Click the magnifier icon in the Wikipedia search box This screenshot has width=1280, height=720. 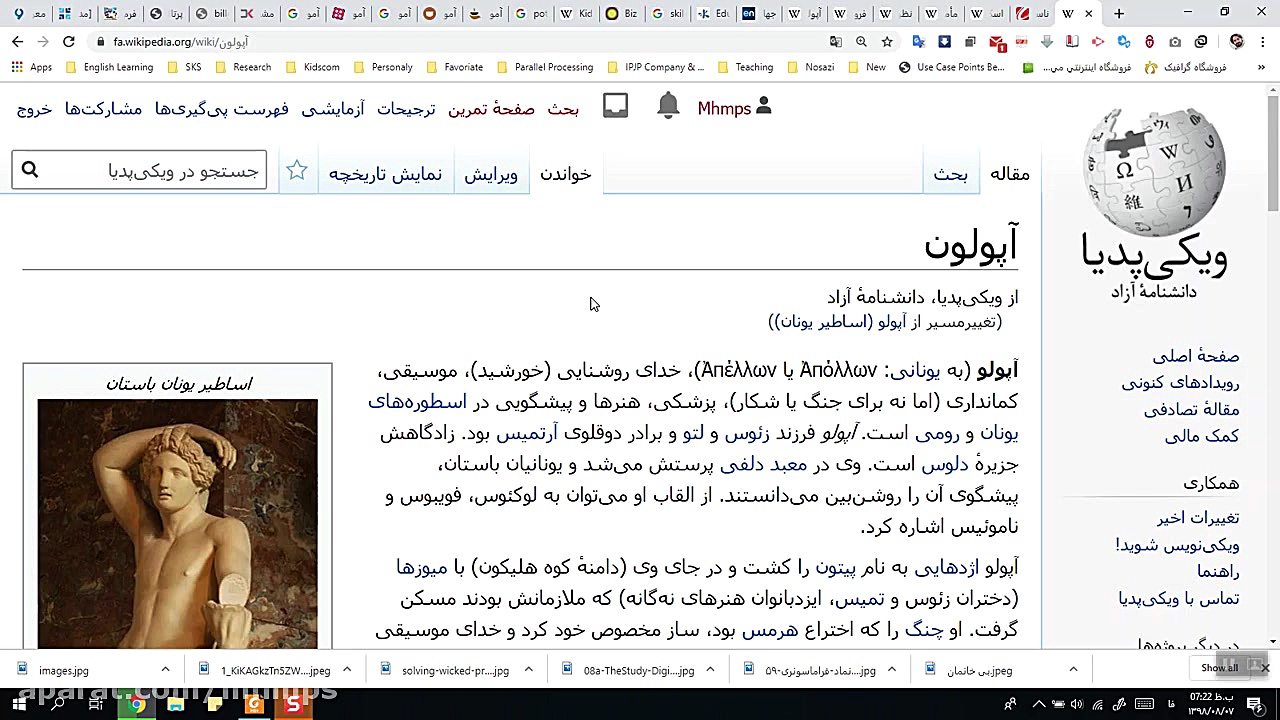tap(29, 170)
